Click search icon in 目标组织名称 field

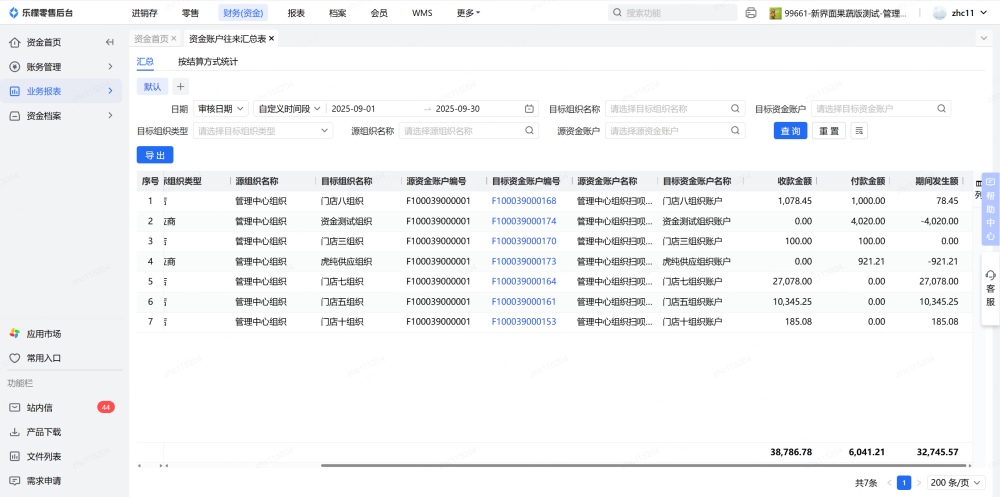[x=735, y=108]
